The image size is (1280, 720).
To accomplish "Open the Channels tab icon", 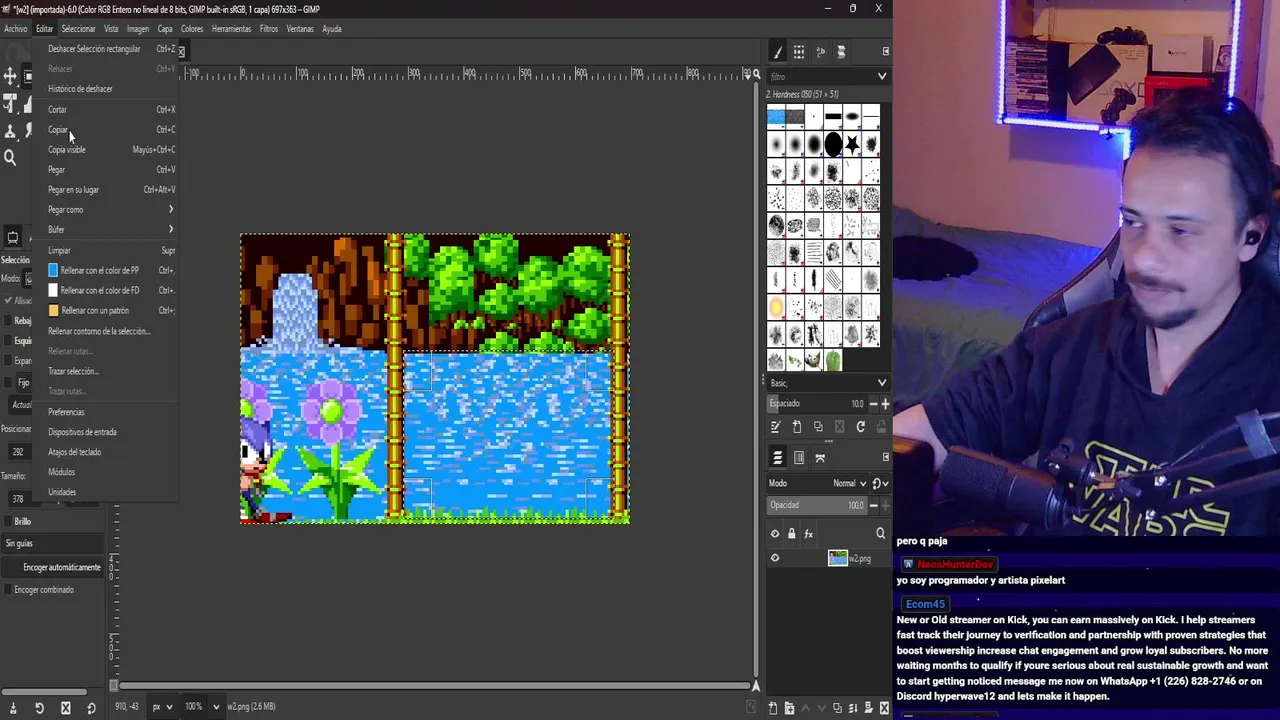I will coord(799,458).
